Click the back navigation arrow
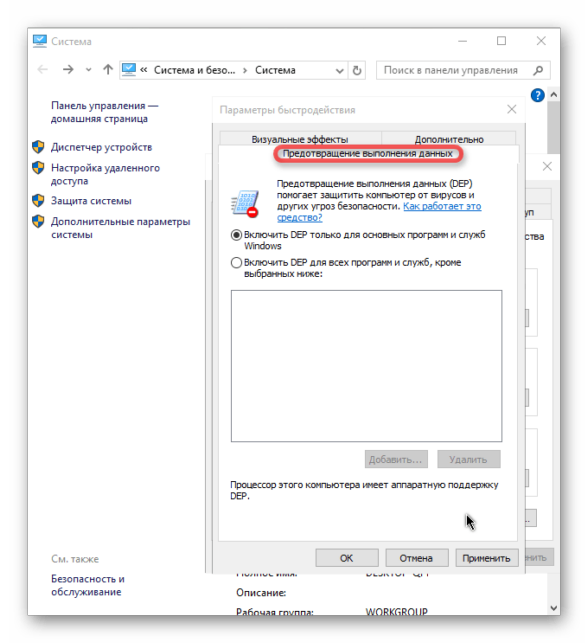Screen dimensions: 588x643 pyautogui.click(x=43, y=70)
